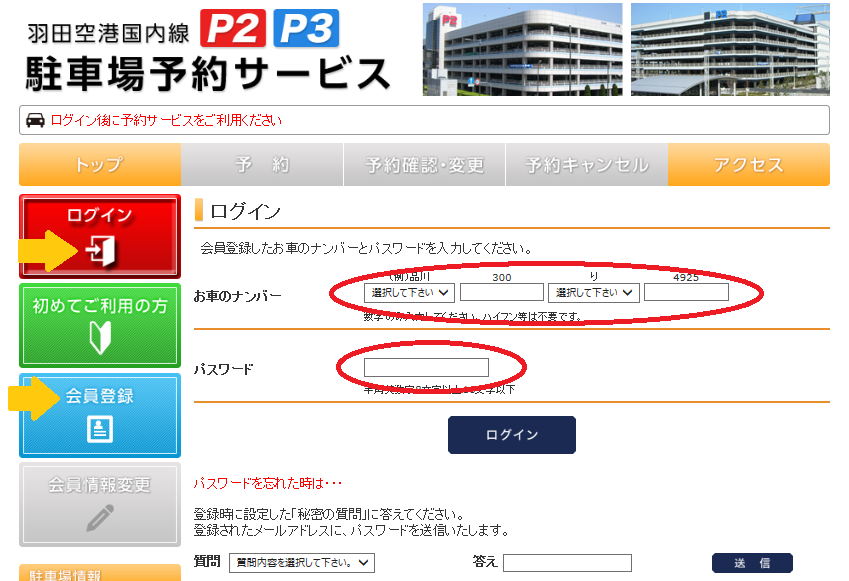Click the パスワード input field

[426, 368]
